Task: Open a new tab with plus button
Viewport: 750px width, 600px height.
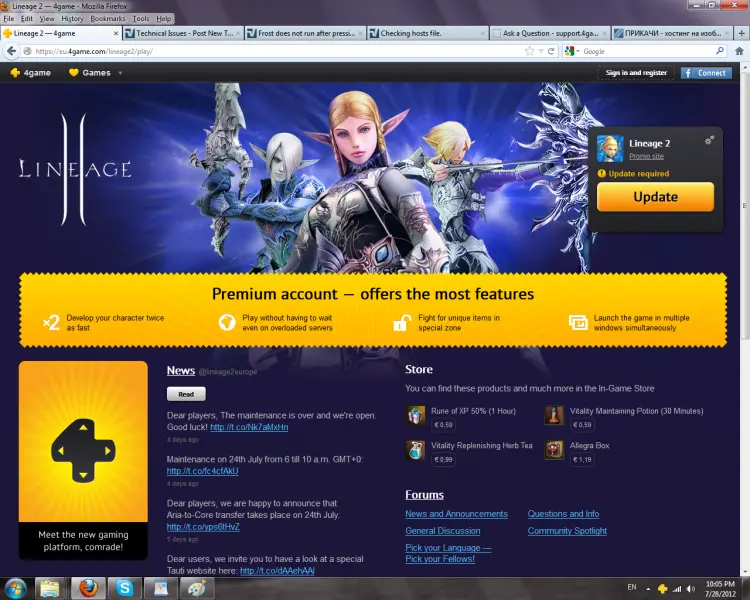Action: point(741,33)
